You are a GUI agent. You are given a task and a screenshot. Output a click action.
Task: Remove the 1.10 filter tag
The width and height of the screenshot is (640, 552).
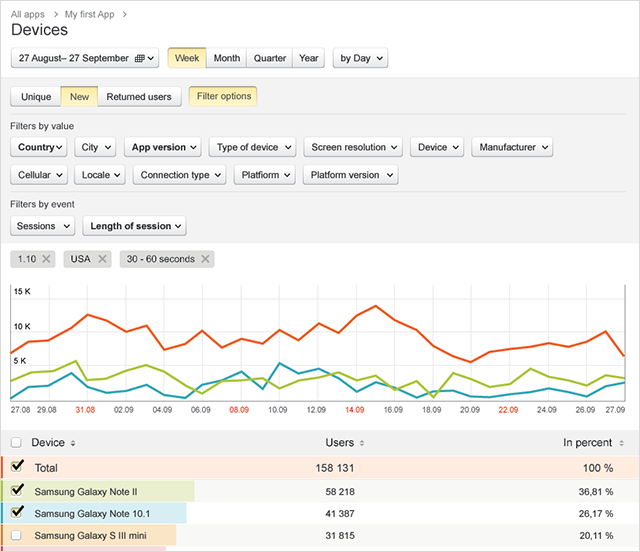pyautogui.click(x=46, y=260)
